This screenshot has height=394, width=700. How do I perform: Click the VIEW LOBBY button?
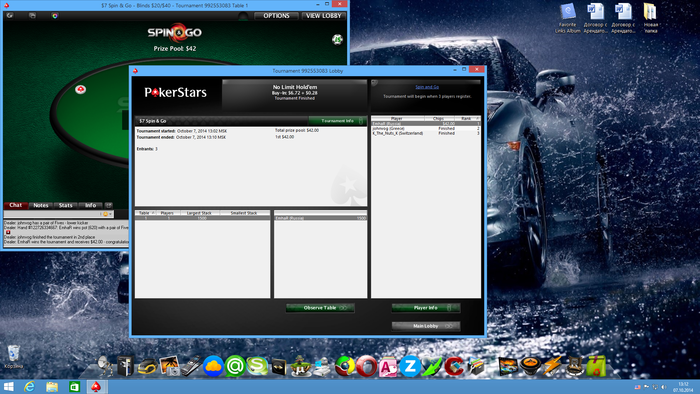(324, 16)
